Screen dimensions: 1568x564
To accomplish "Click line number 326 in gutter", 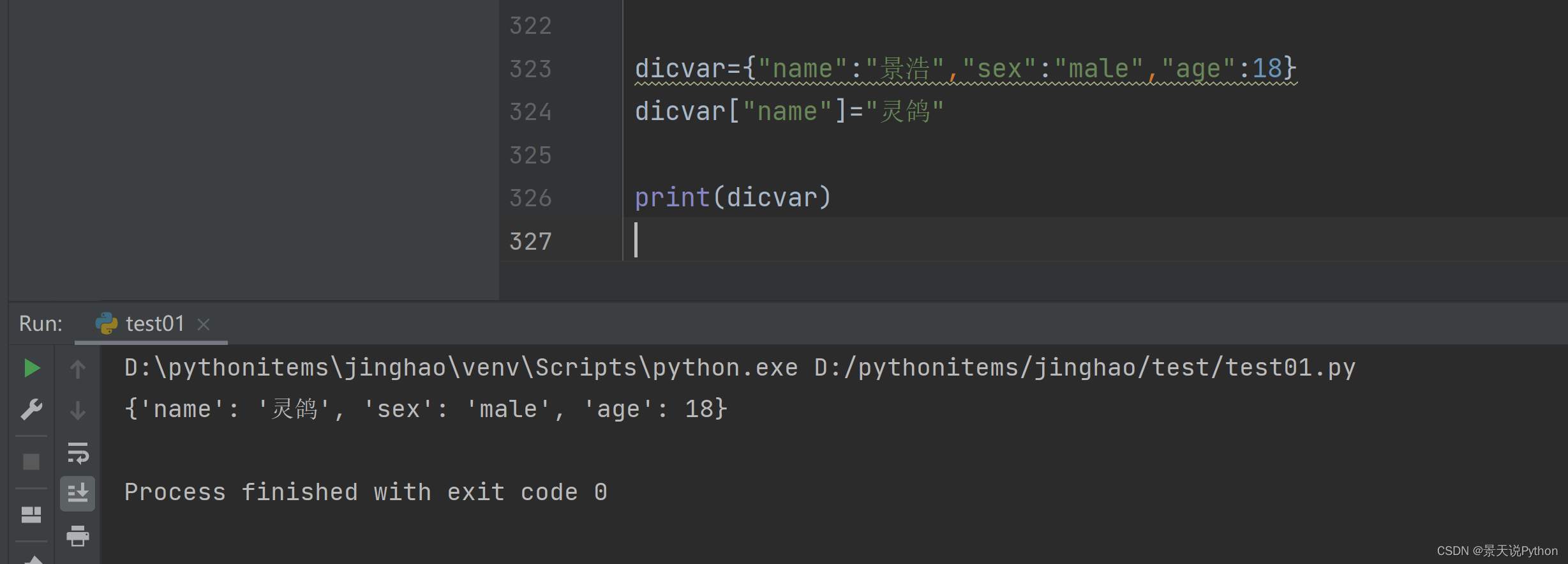I will pyautogui.click(x=530, y=198).
